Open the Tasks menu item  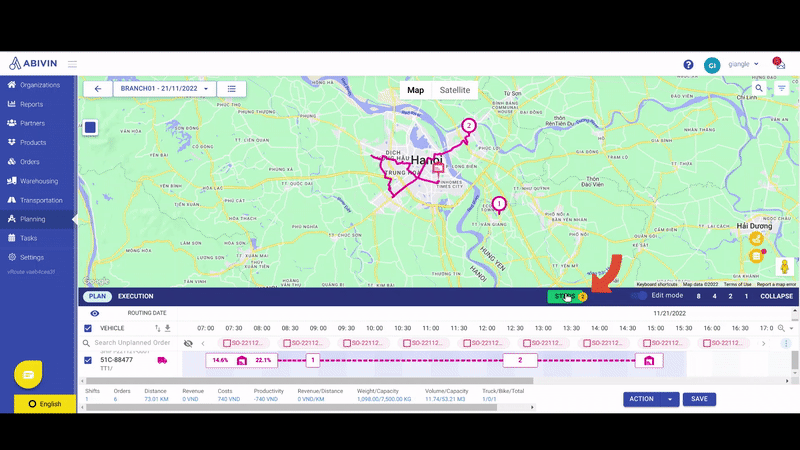coord(29,238)
